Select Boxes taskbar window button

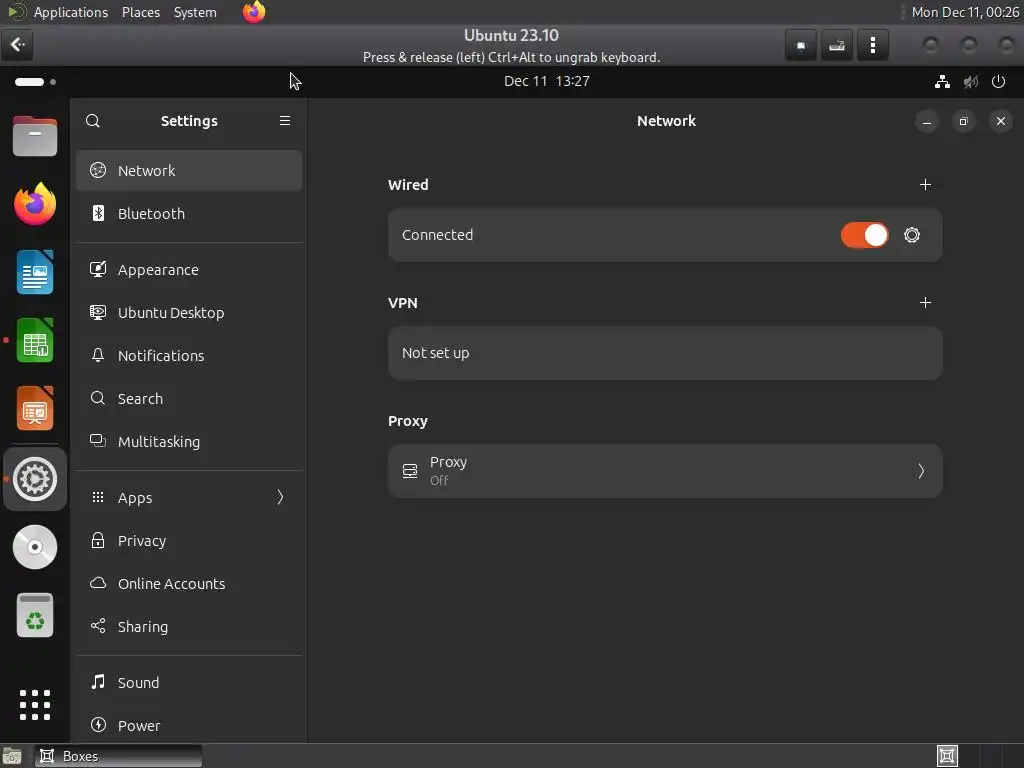coord(118,756)
